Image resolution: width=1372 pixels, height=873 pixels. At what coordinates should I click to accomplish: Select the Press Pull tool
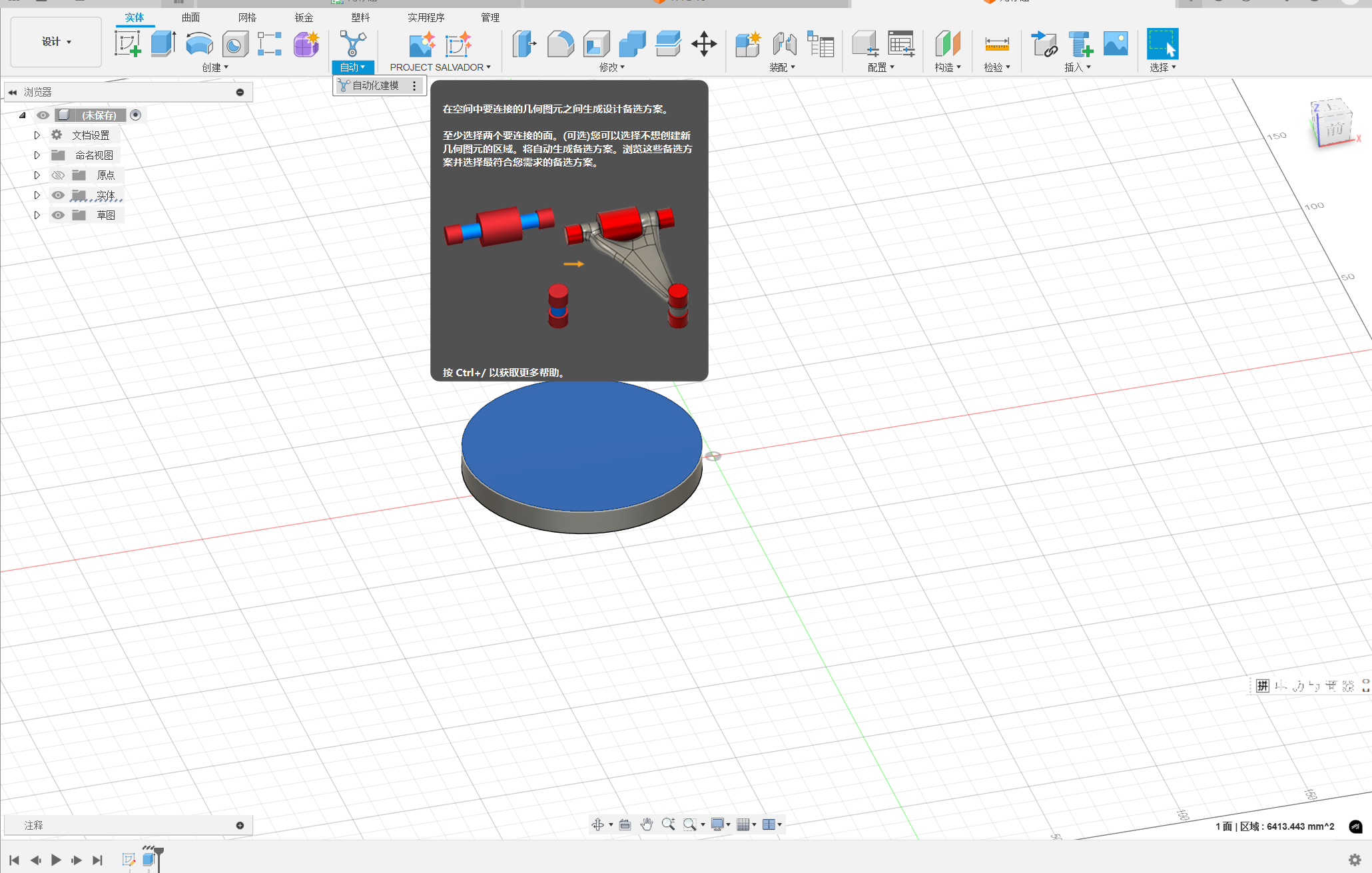point(524,44)
